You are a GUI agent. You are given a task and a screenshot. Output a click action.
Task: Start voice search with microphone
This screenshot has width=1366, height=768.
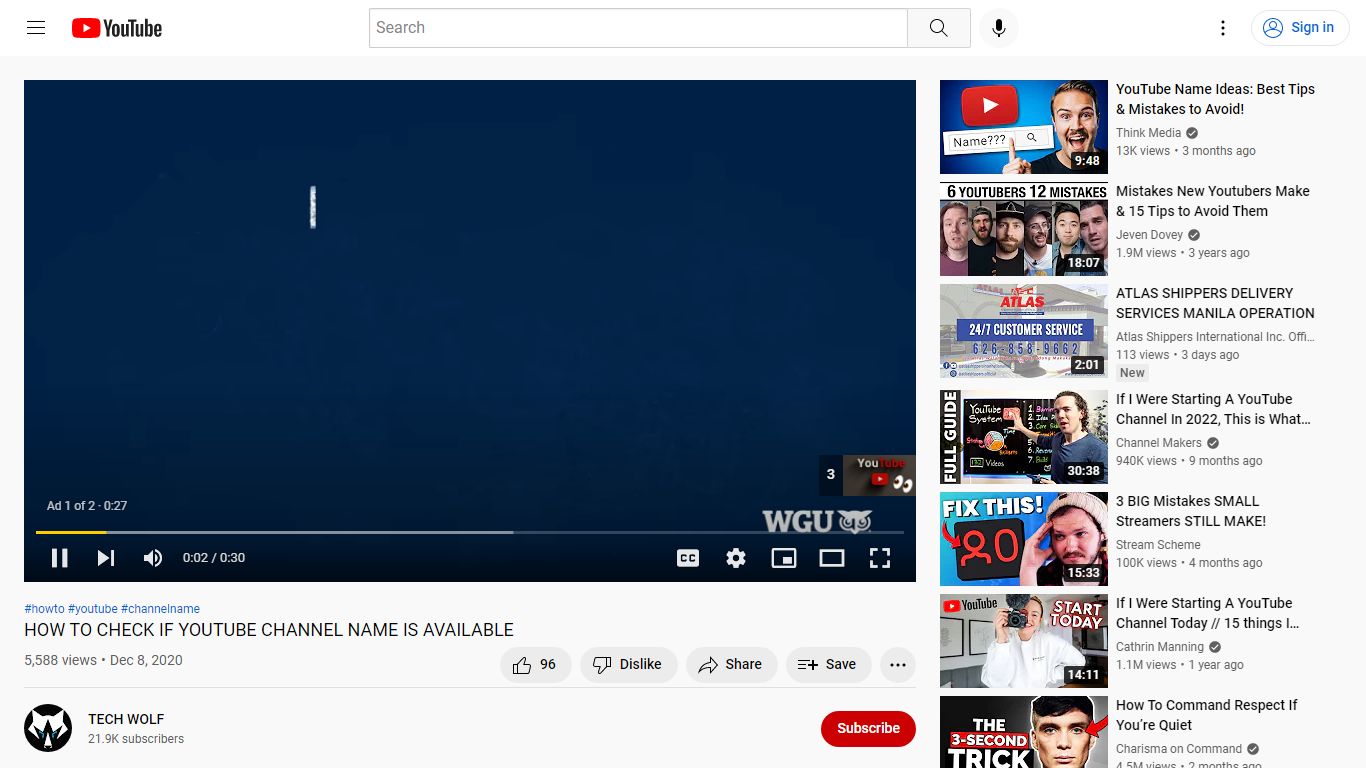[998, 28]
